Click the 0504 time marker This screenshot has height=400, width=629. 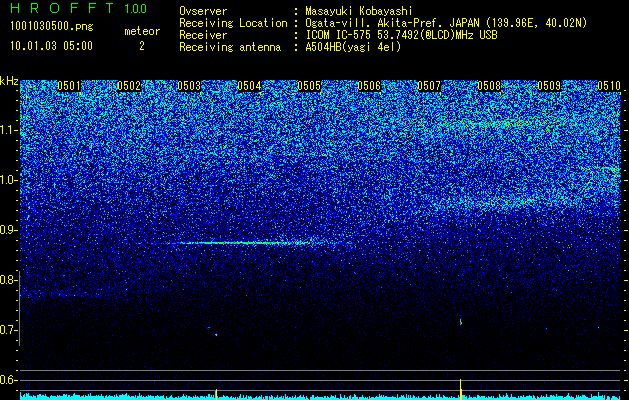coord(249,86)
